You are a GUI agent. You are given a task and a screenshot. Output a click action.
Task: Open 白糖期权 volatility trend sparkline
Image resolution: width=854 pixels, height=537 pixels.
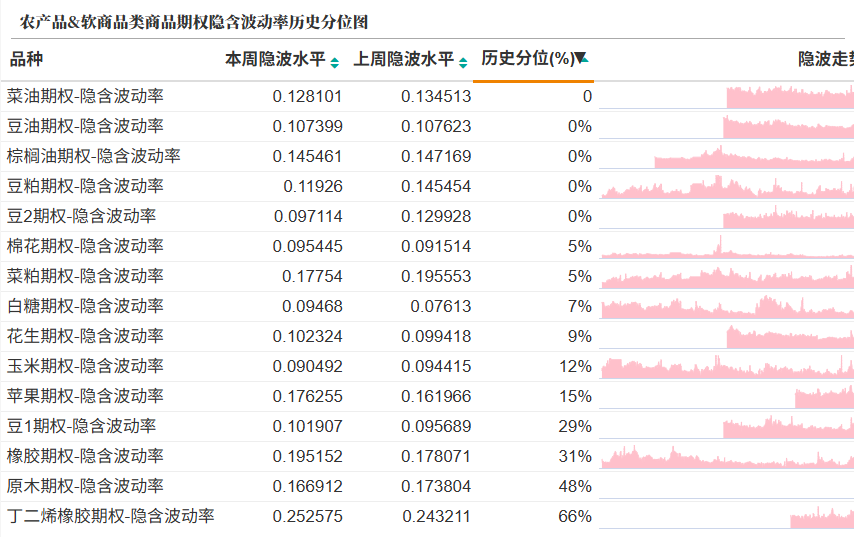click(x=727, y=306)
